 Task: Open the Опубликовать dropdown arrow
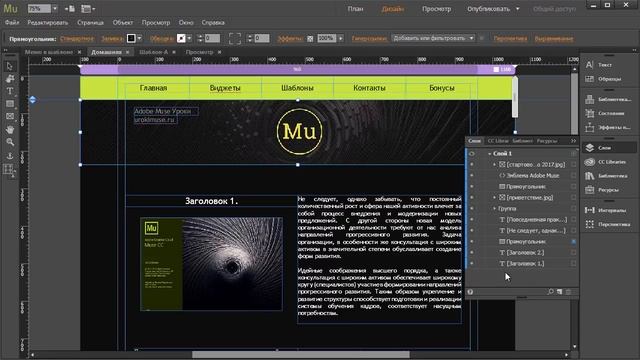[518, 9]
